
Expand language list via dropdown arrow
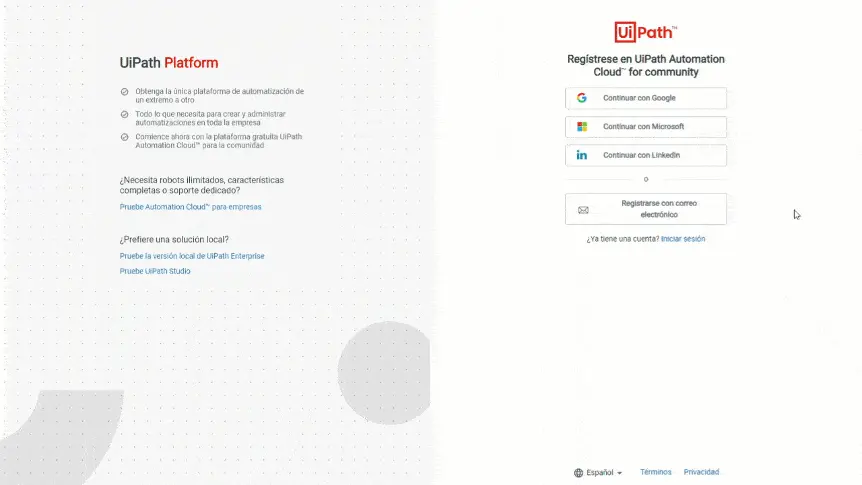point(620,473)
